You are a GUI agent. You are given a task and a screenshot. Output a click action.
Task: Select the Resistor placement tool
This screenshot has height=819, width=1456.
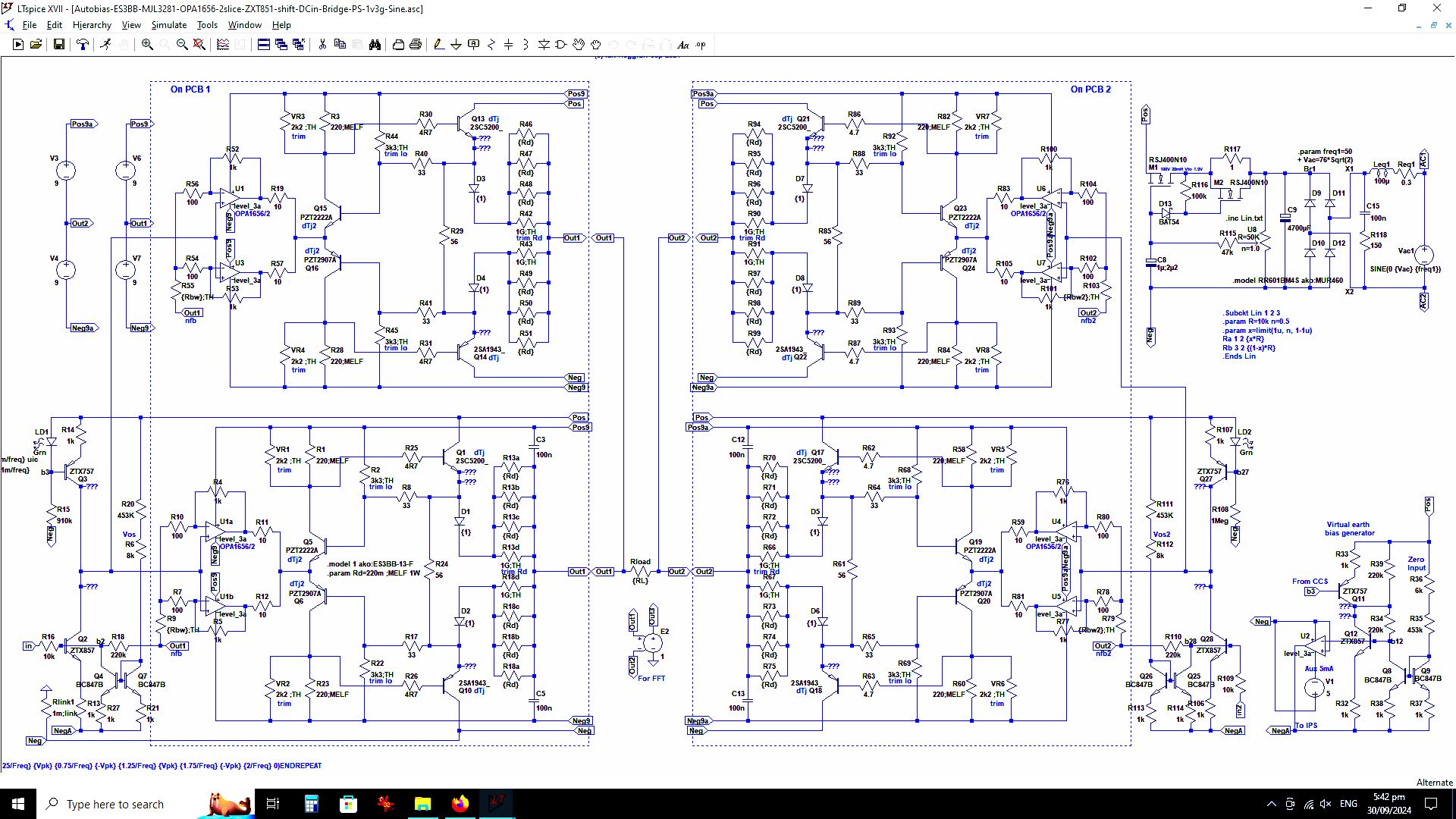click(491, 45)
